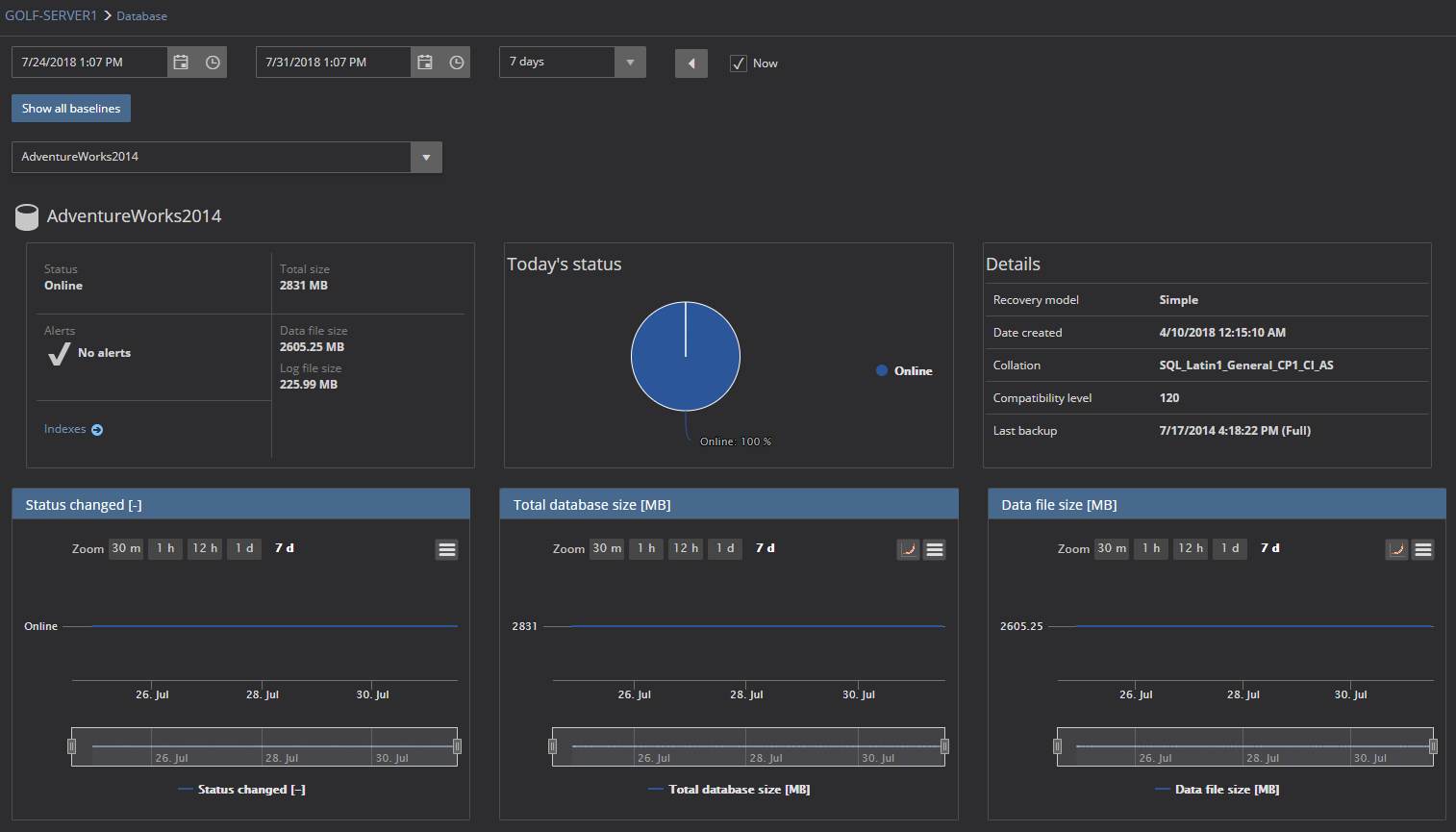The height and width of the screenshot is (832, 1456).
Task: Click Show all baselines button
Action: (x=71, y=109)
